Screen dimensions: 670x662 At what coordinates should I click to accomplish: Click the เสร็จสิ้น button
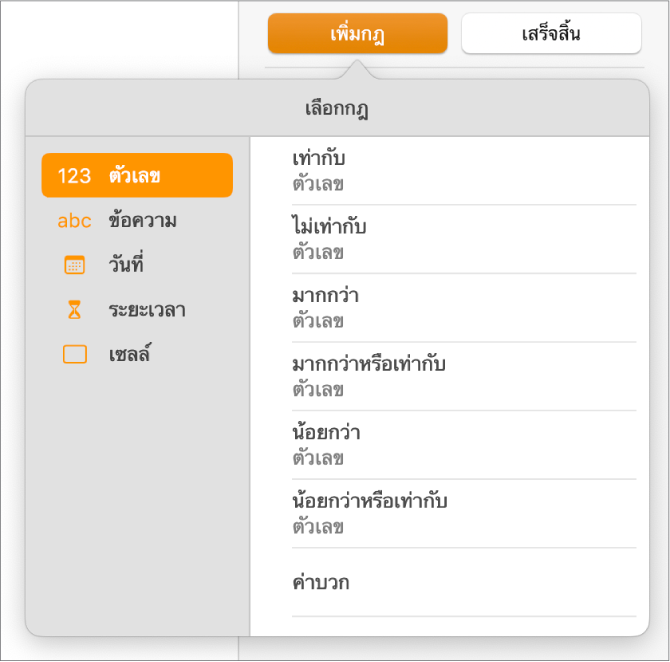[x=551, y=34]
